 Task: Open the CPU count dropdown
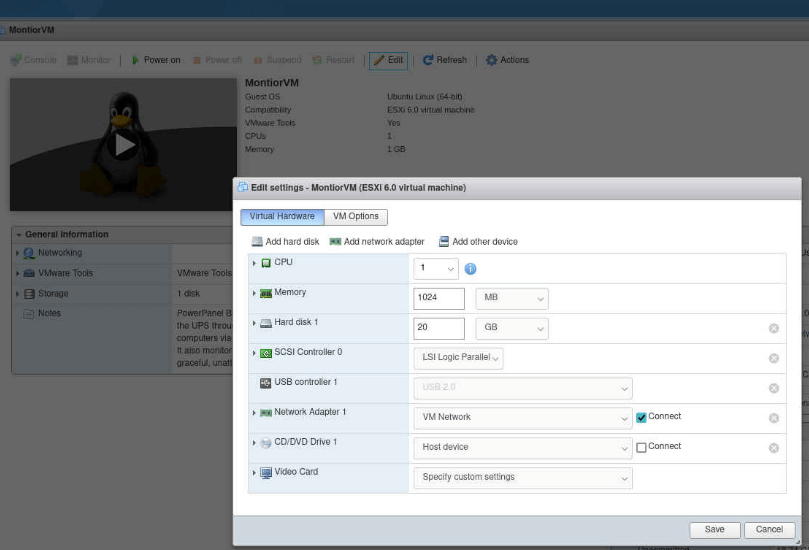point(436,269)
